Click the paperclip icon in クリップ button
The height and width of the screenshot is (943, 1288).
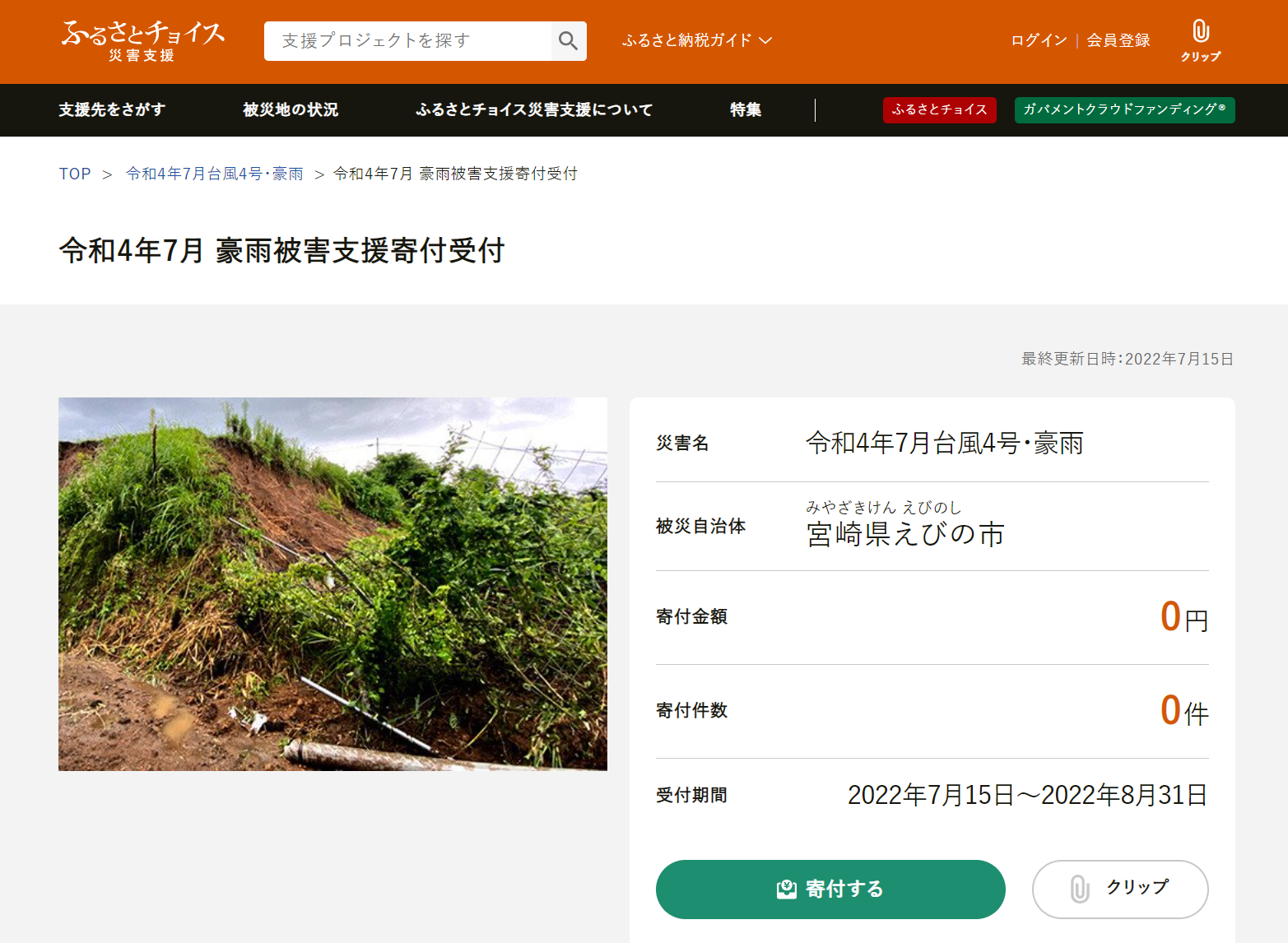coord(1080,890)
